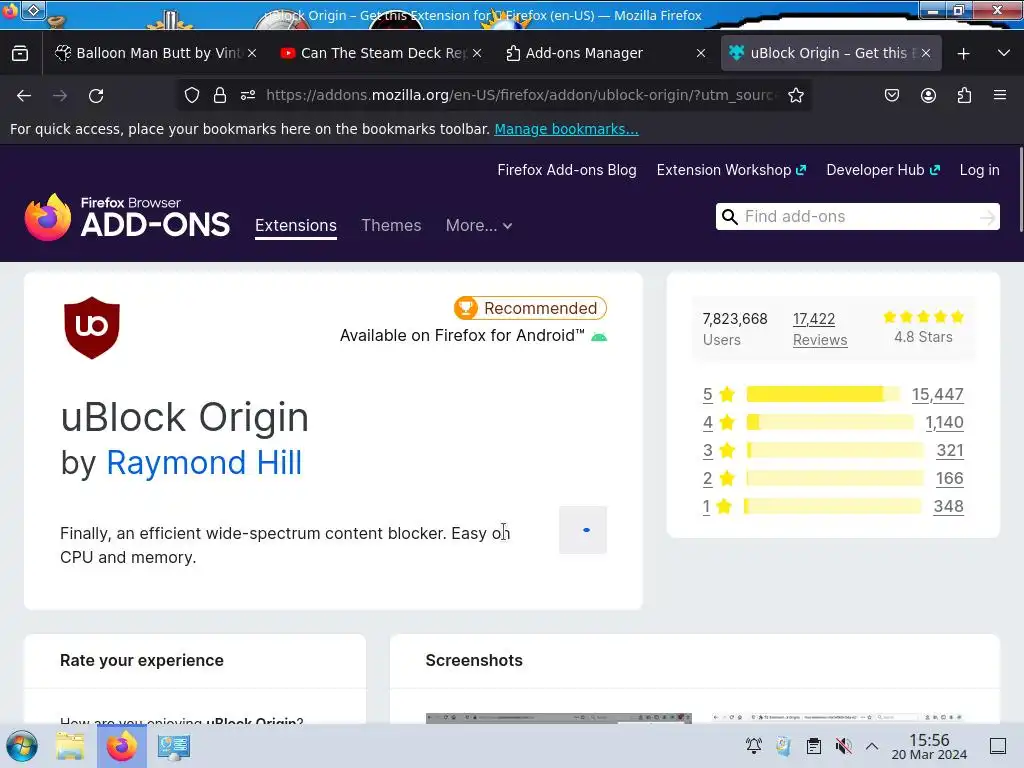
Task: Close the Add-ons Manager tab
Action: [x=701, y=54]
